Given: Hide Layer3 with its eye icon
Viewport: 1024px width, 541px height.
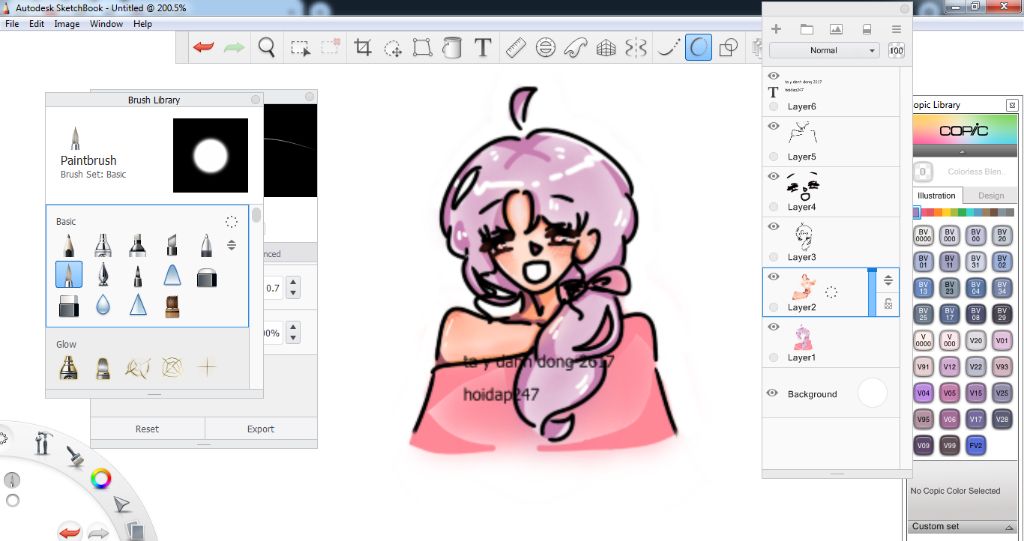Looking at the screenshot, I should pos(773,227).
